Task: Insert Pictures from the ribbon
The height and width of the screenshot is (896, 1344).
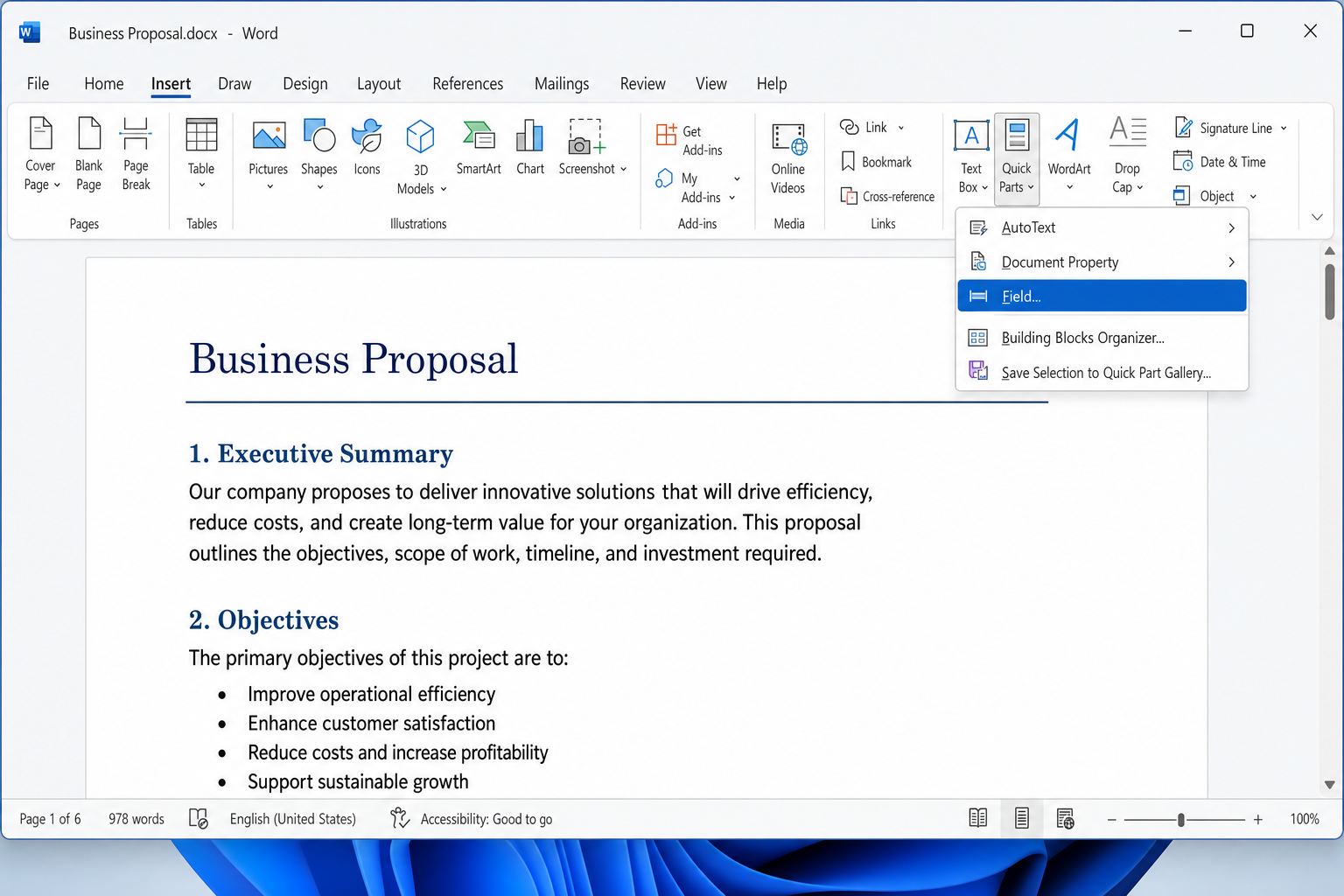Action: (x=269, y=154)
